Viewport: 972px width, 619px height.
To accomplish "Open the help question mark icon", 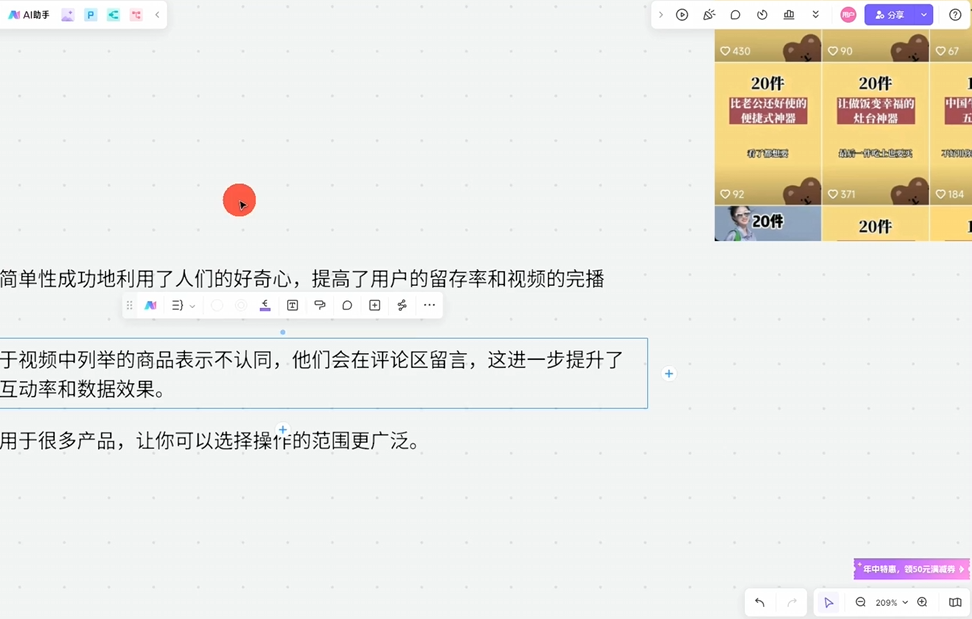I will click(955, 15).
